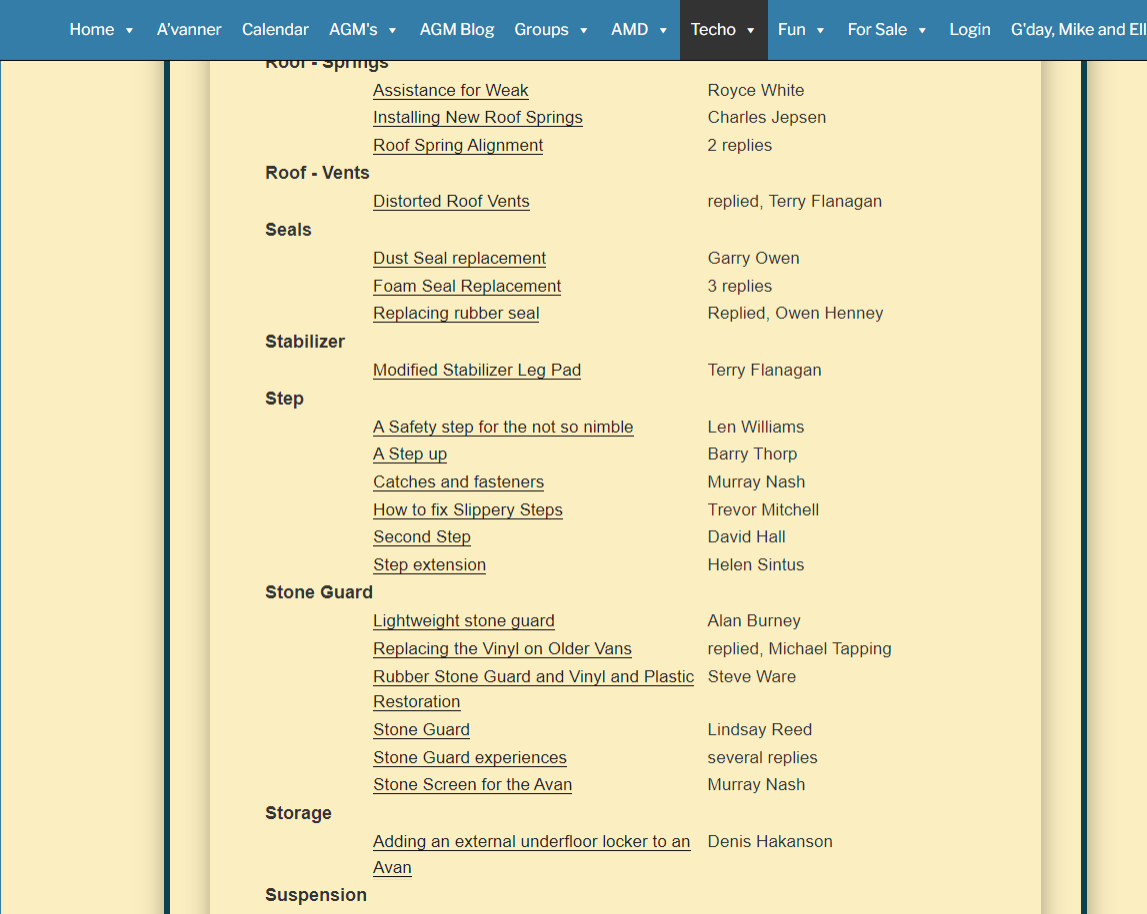
Task: Click the Login menu item
Action: tap(969, 29)
